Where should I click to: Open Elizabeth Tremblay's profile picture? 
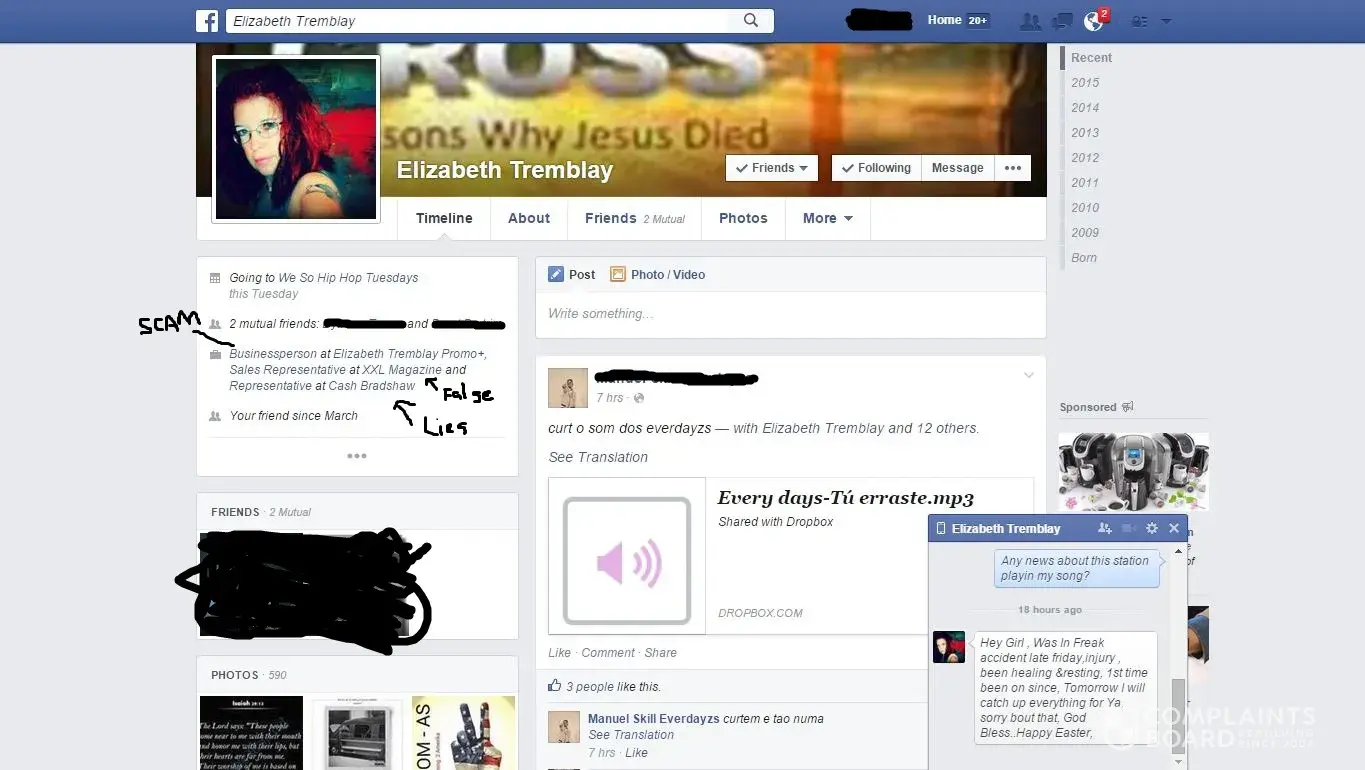click(296, 138)
